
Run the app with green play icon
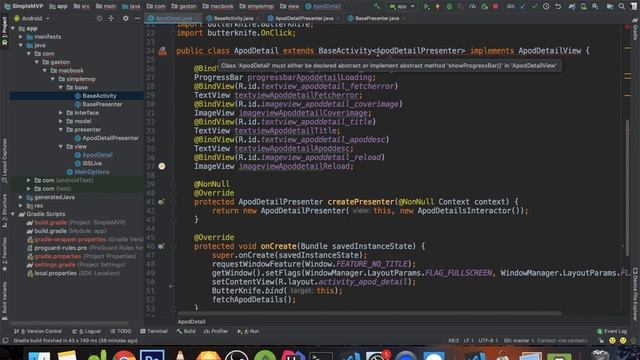(427, 6)
